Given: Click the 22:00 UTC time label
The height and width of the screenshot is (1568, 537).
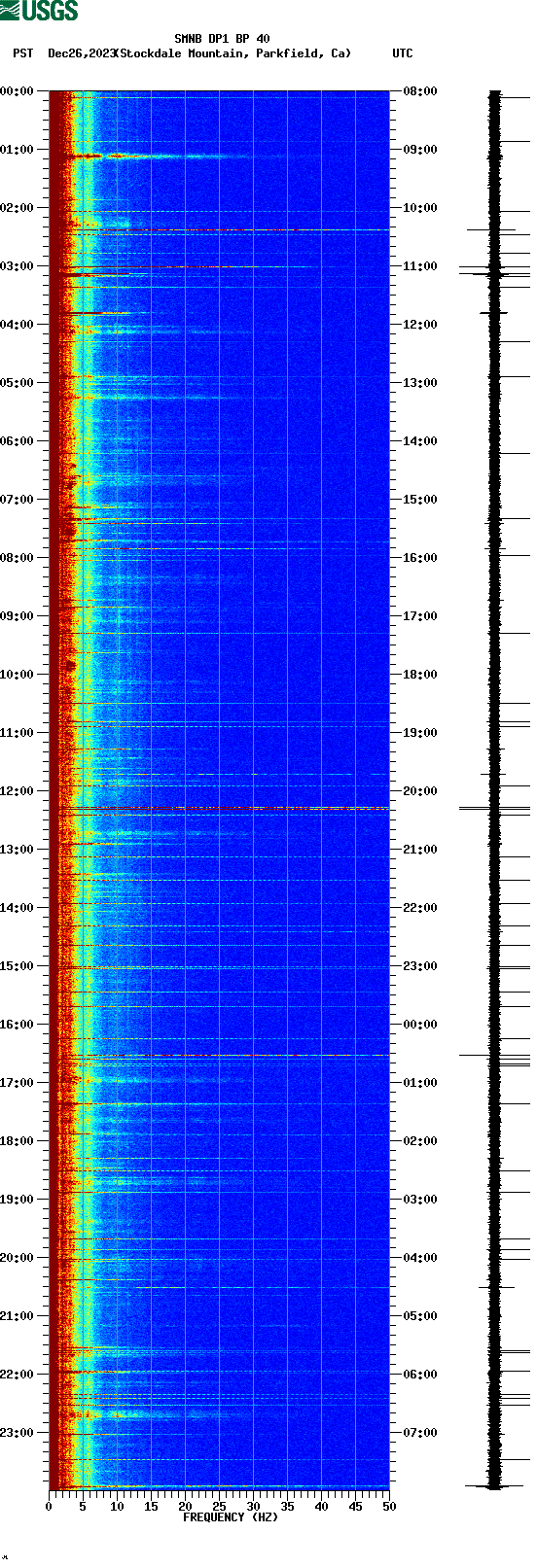Looking at the screenshot, I should pos(420,908).
